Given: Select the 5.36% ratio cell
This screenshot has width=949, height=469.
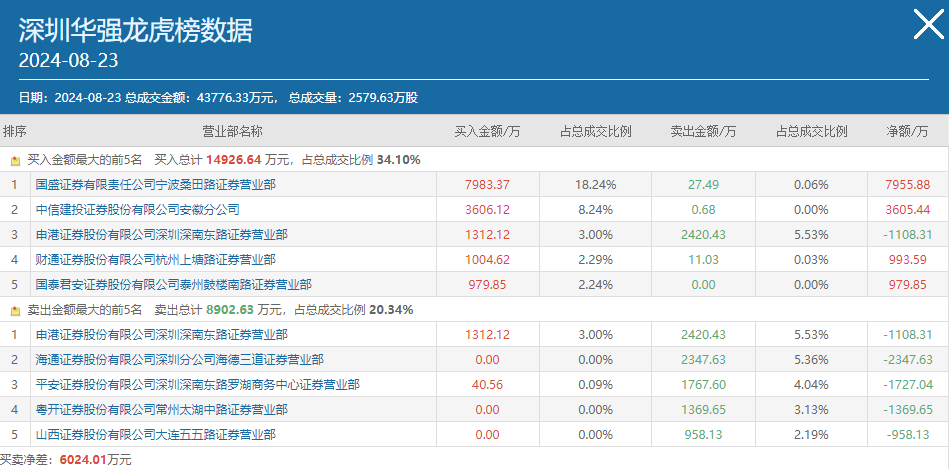Looking at the screenshot, I should point(811,359).
